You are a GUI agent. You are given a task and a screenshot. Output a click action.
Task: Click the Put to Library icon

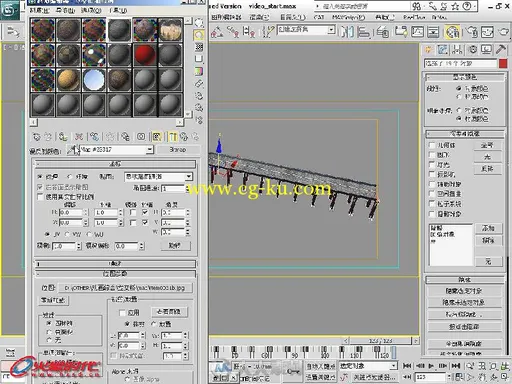[125, 136]
